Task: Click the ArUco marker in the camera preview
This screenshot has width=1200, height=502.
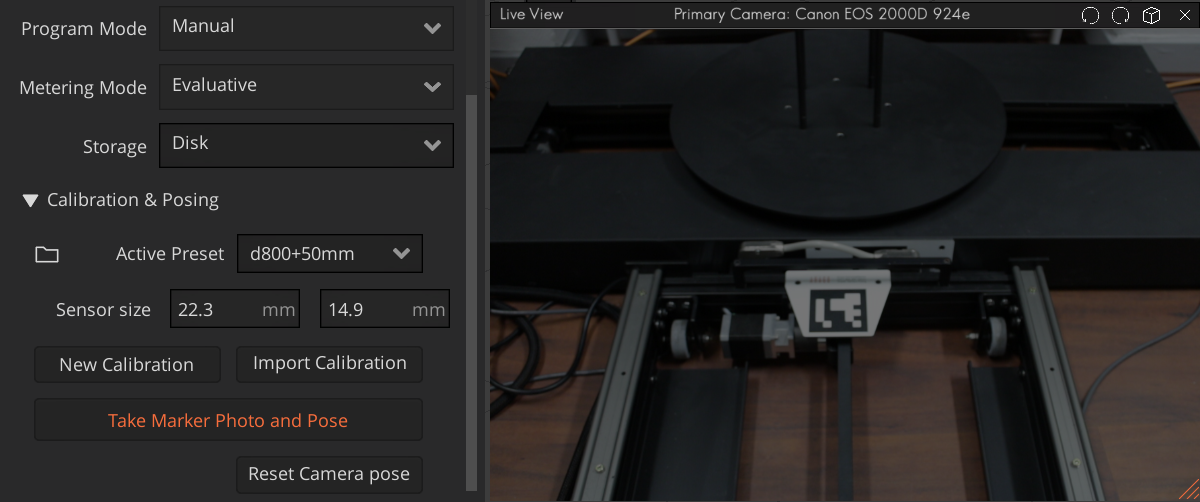Action: [x=837, y=311]
